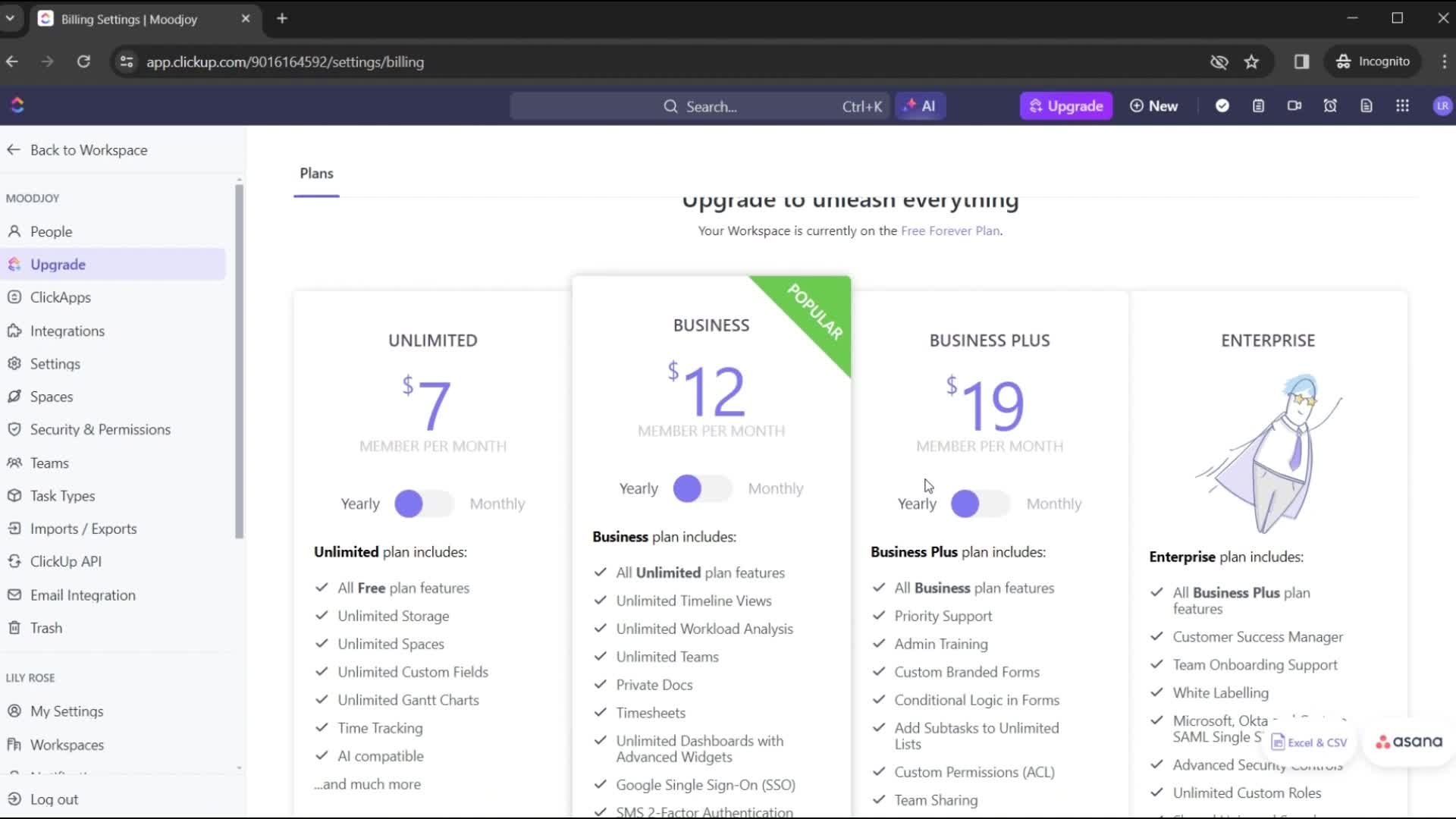Viewport: 1456px width, 819px height.
Task: Click the asana import chip
Action: tap(1409, 742)
